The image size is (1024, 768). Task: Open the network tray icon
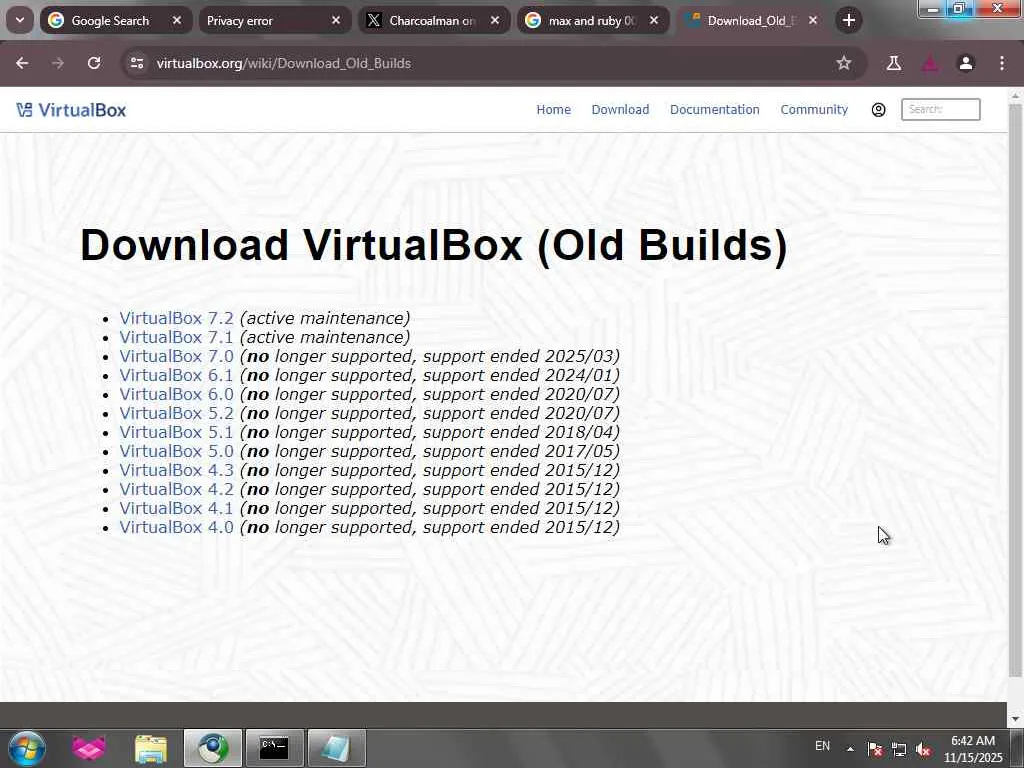coord(899,750)
